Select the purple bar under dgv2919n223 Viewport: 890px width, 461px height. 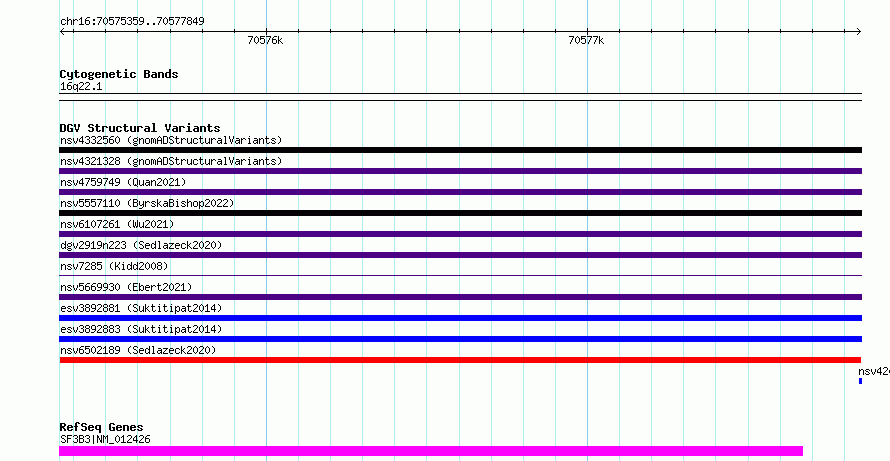460,255
